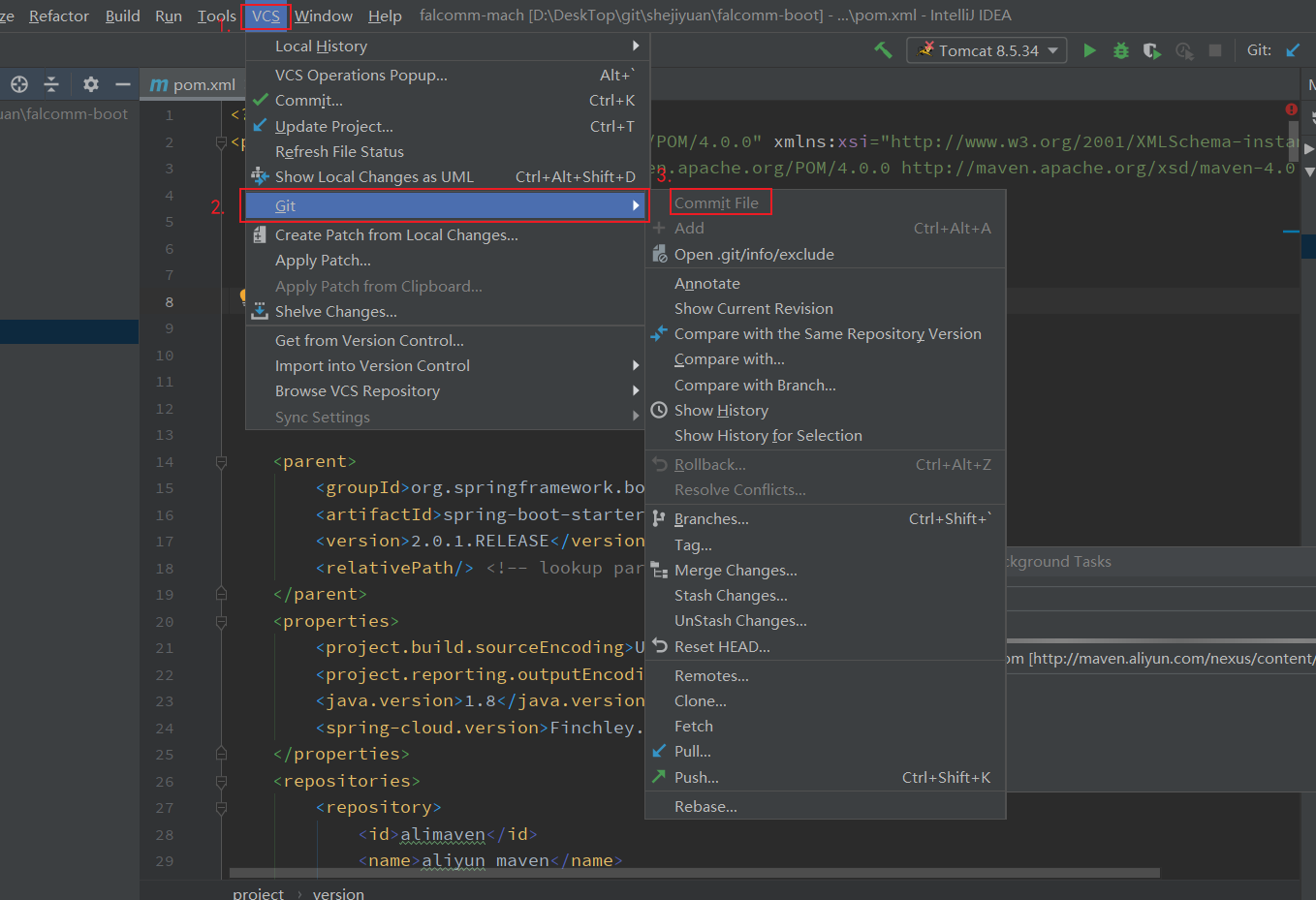Choose Merge Changes... entry
Image resolution: width=1316 pixels, height=900 pixels.
(826, 570)
